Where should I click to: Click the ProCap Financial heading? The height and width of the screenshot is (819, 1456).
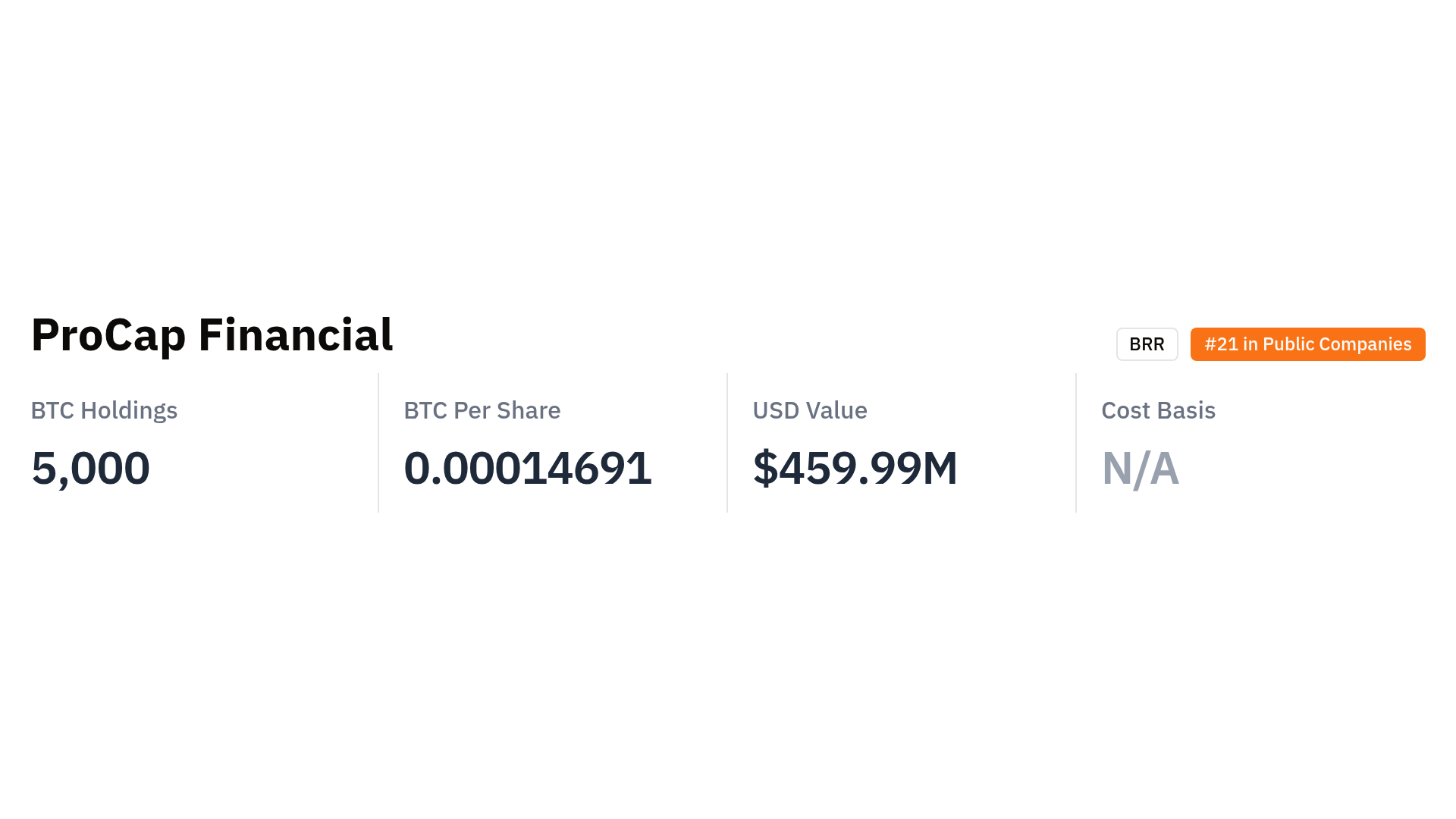212,335
